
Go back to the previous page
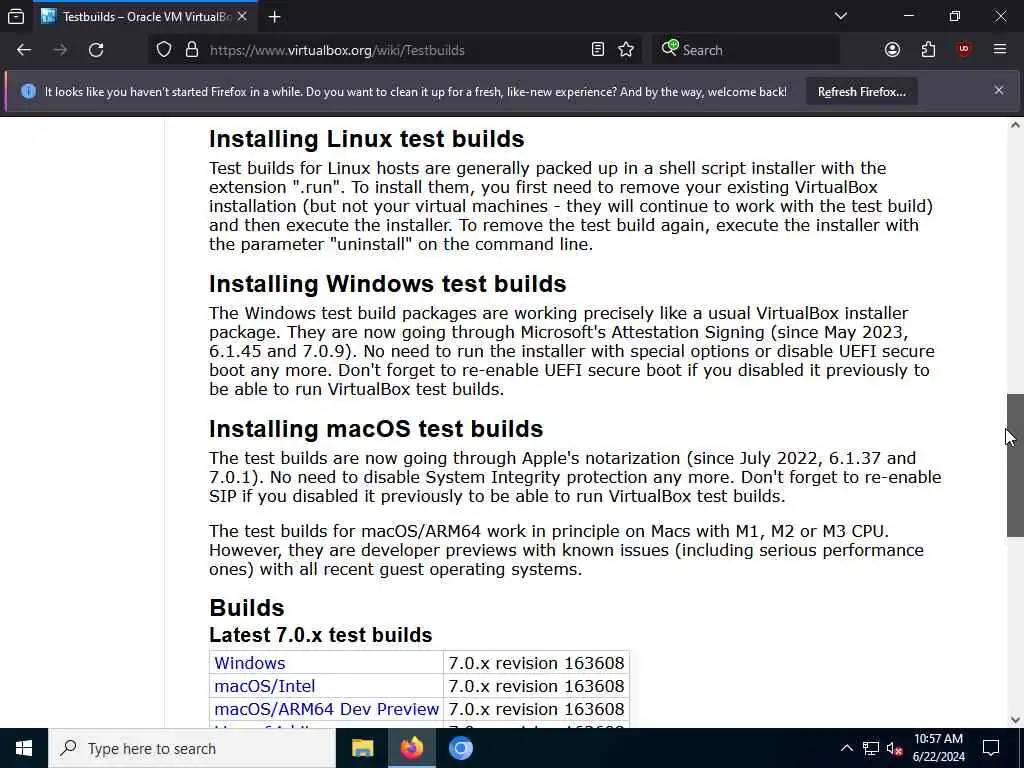24,50
